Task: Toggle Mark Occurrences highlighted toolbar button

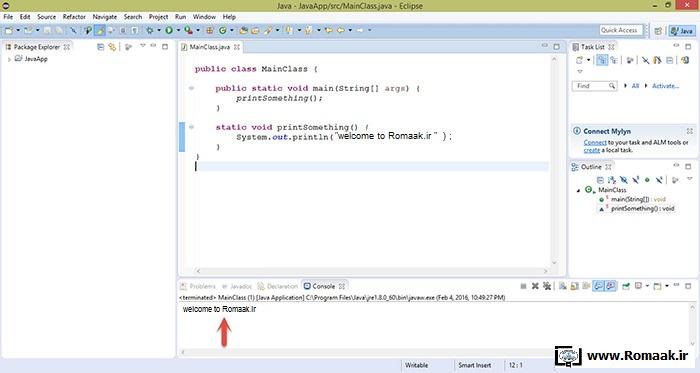Action: click(100, 30)
